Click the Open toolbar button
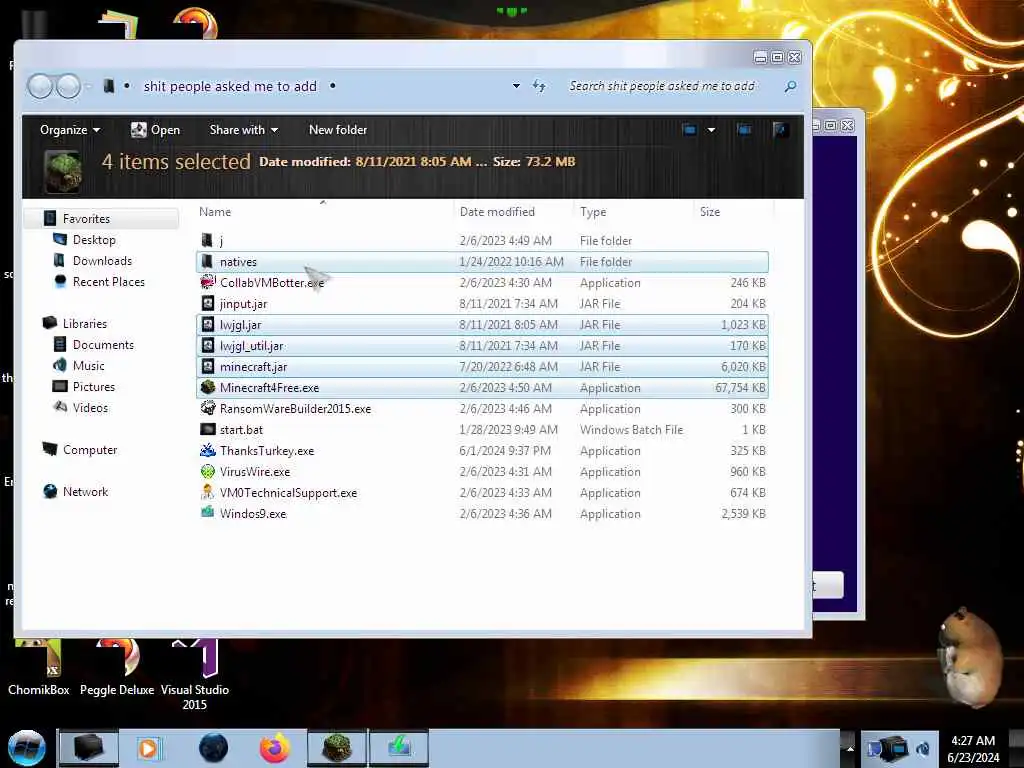 point(155,130)
